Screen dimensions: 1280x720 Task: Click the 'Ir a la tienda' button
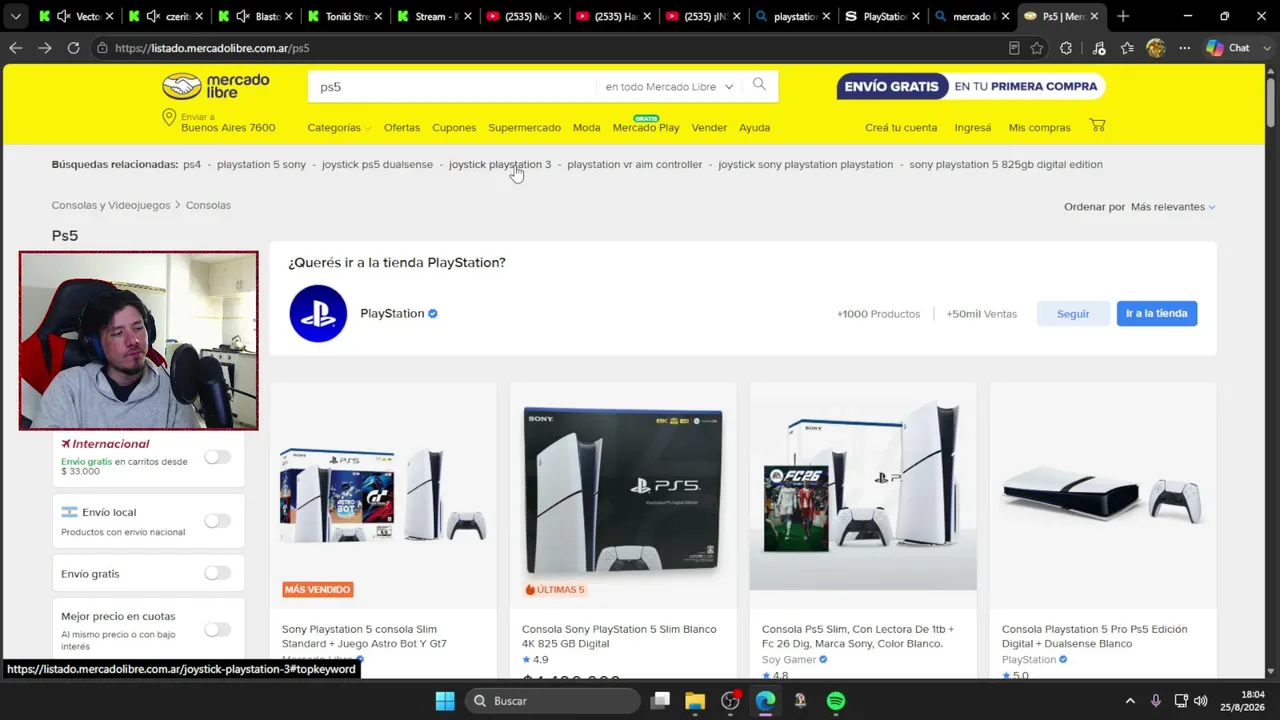click(x=1157, y=314)
